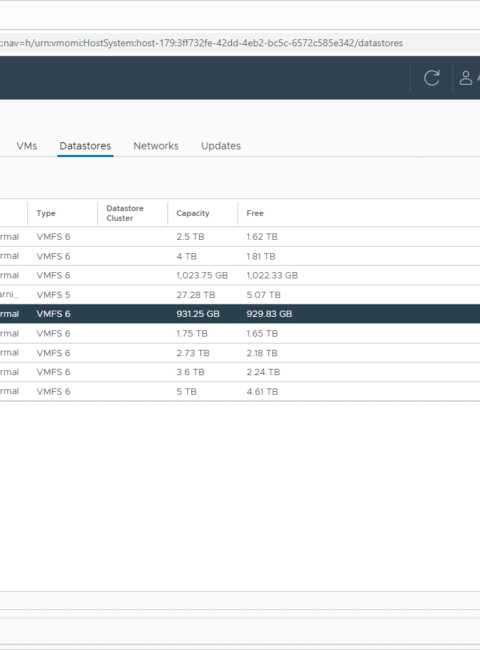Select the row with 1,023.75 GB capacity

pyautogui.click(x=240, y=275)
